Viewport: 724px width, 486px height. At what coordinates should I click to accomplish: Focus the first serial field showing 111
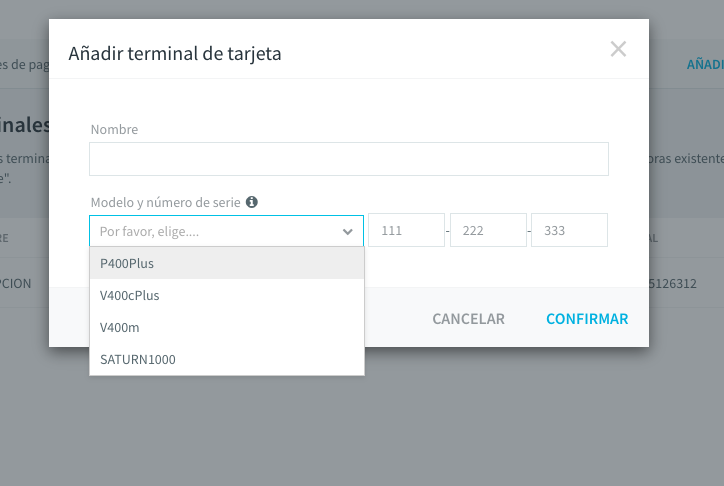tap(406, 230)
